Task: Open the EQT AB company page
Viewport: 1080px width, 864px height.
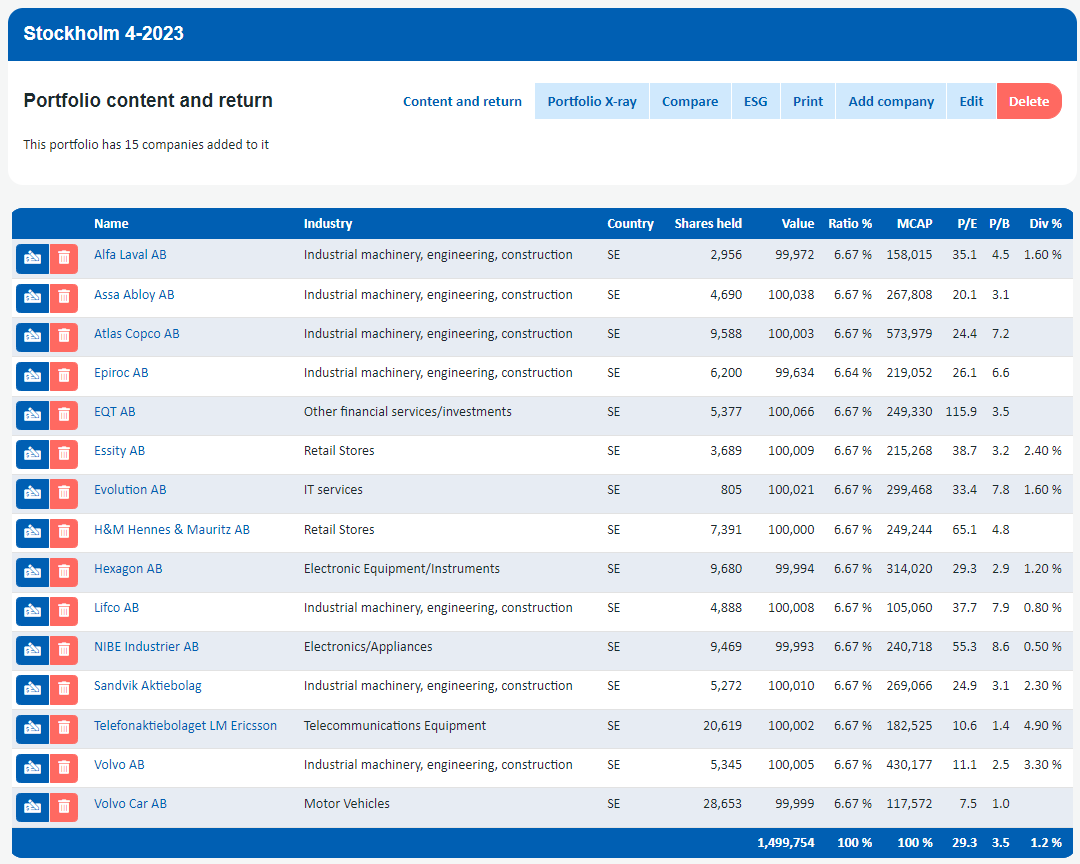Action: (x=114, y=412)
